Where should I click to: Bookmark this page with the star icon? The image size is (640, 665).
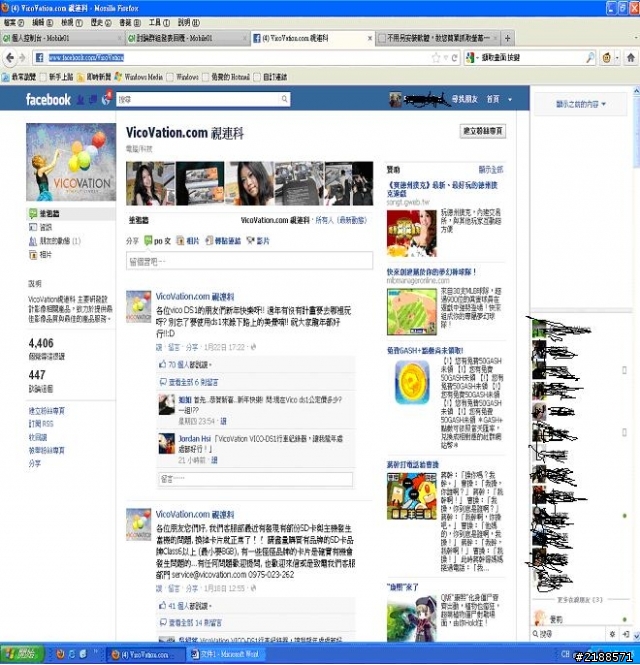tap(436, 58)
